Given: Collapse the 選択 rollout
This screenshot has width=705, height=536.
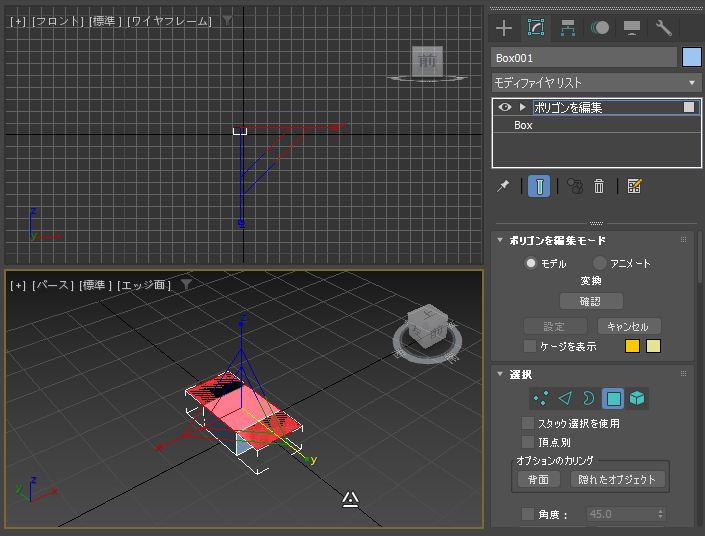Looking at the screenshot, I should pos(500,374).
